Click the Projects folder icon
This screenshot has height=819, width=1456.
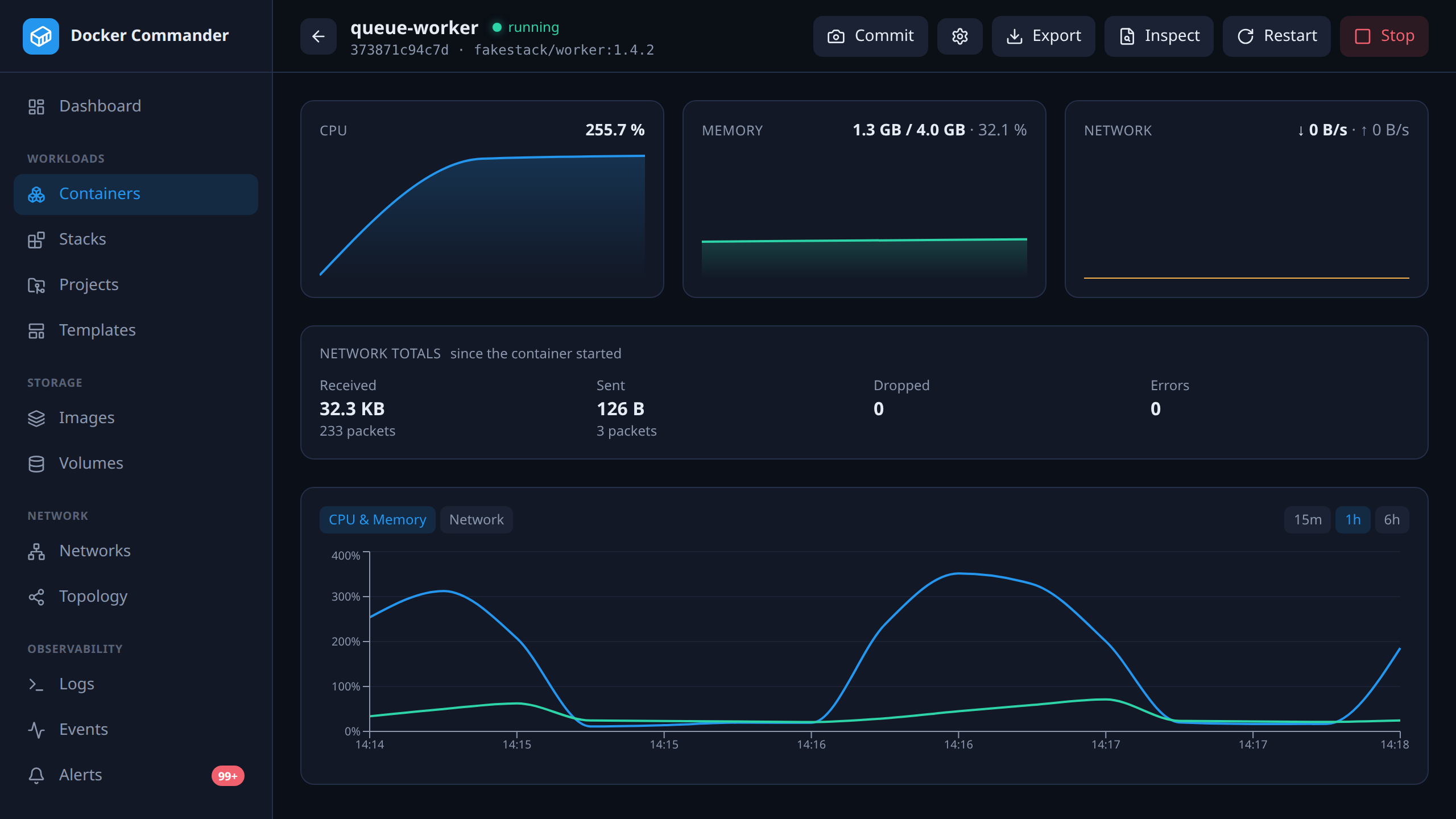click(36, 286)
